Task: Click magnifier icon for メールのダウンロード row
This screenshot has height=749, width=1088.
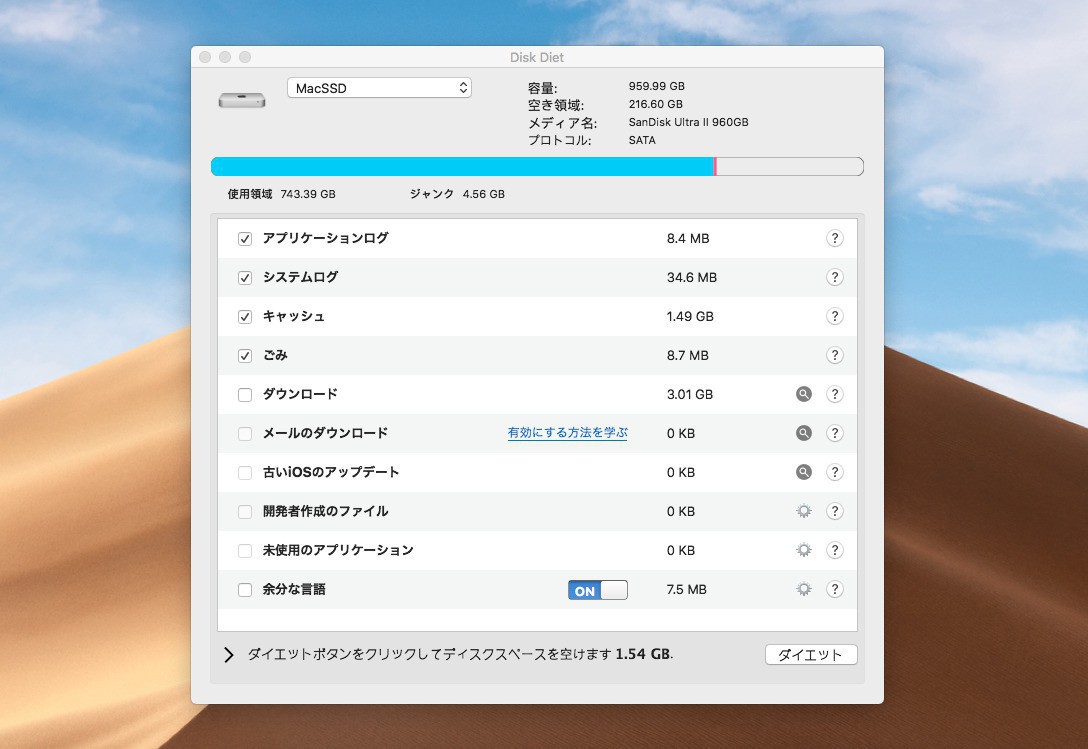Action: point(804,432)
